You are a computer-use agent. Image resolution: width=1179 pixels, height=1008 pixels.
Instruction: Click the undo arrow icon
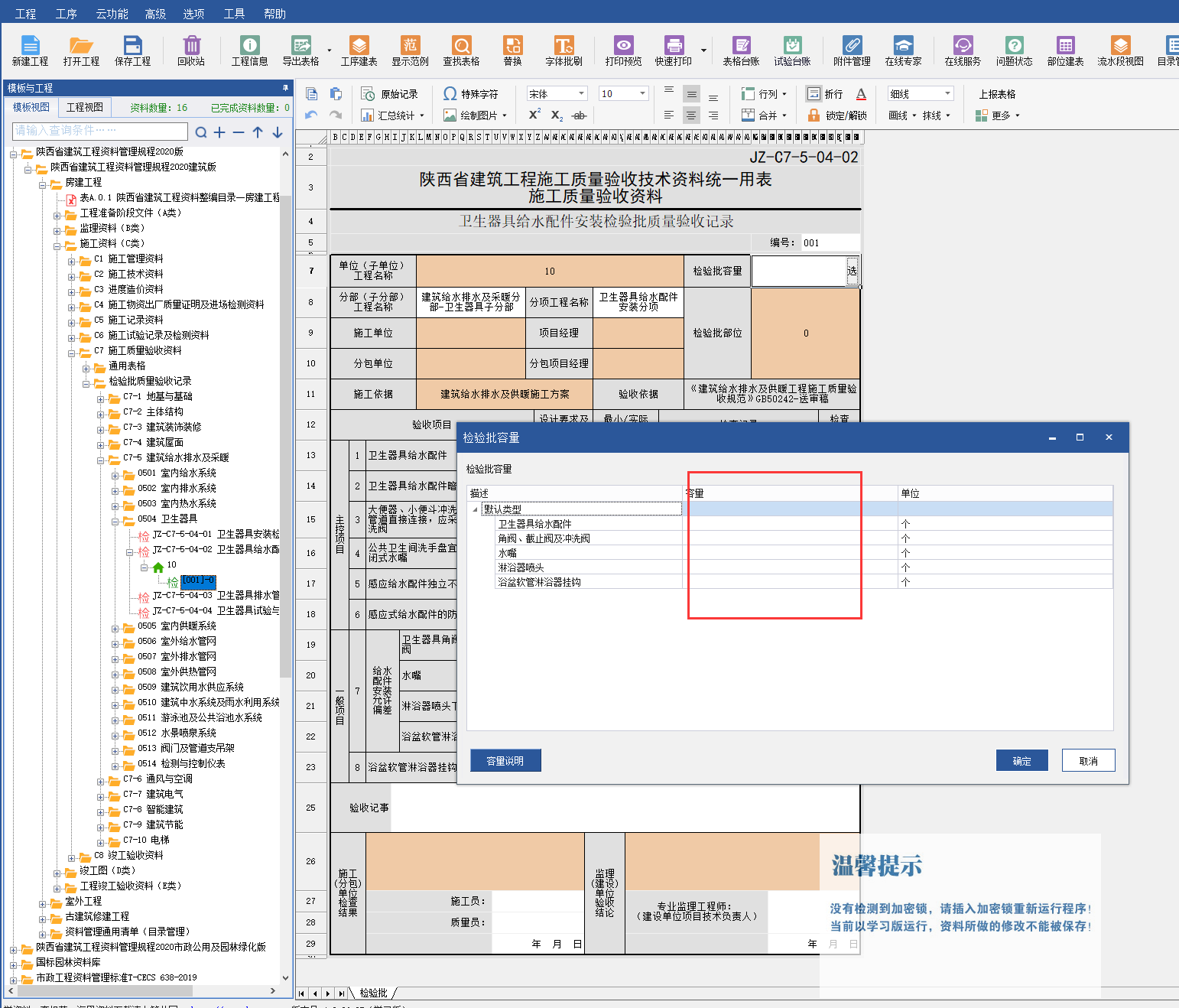click(311, 115)
